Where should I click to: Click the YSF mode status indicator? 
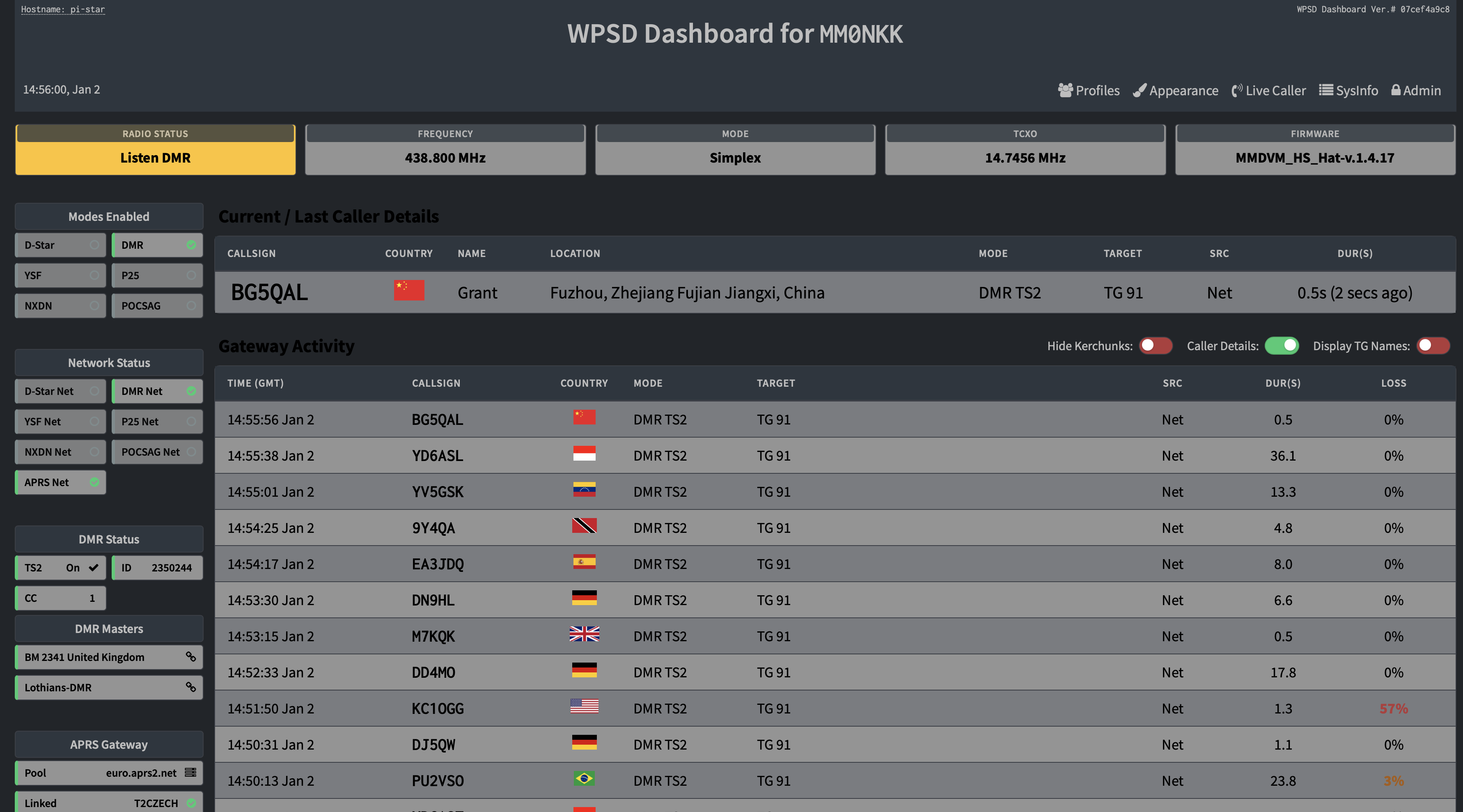94,275
